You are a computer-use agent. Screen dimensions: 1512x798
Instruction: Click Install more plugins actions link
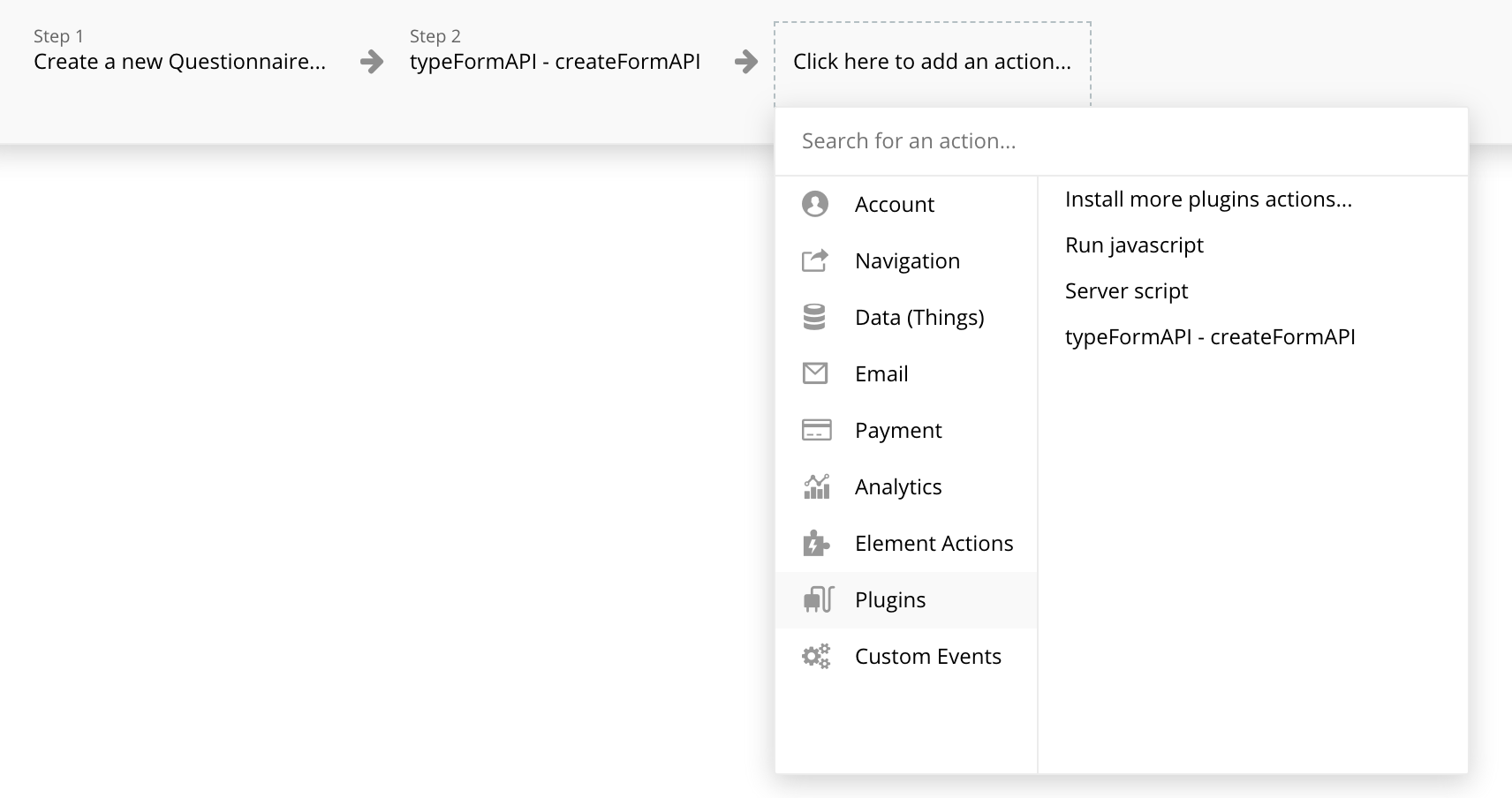pyautogui.click(x=1207, y=199)
